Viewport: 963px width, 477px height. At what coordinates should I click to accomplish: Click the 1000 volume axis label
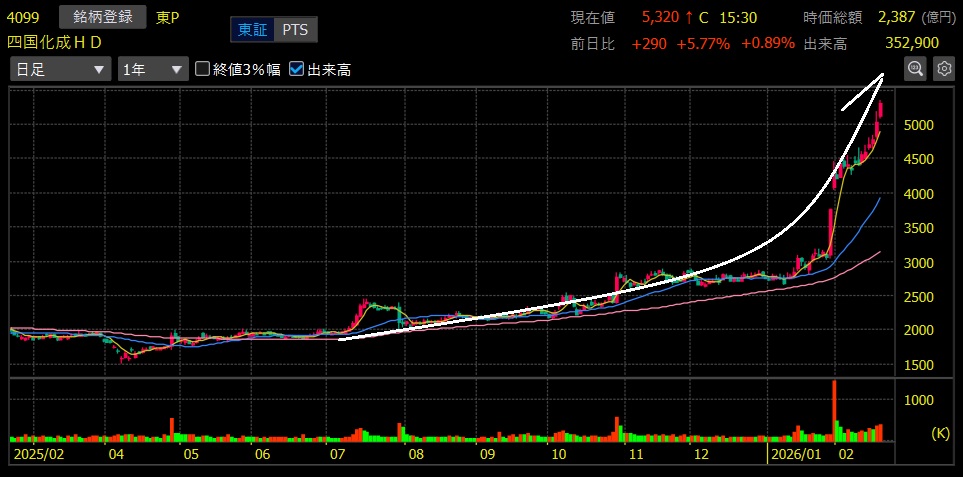pyautogui.click(x=917, y=399)
